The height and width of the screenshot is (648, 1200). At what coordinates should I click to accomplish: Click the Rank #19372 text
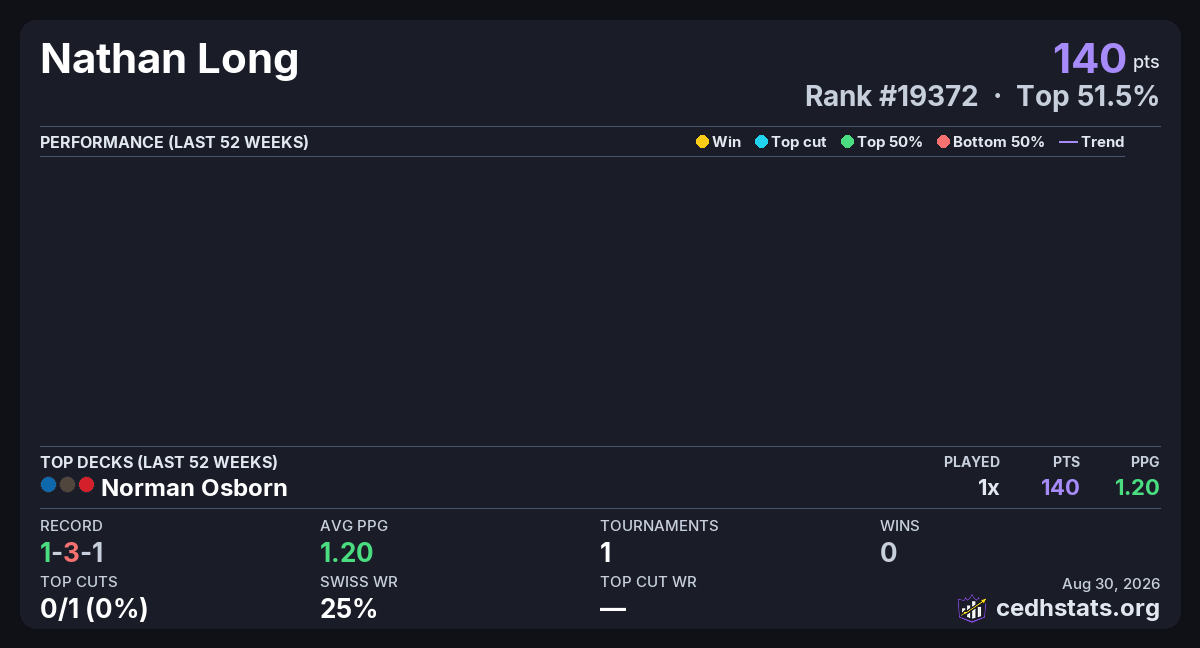(x=891, y=96)
